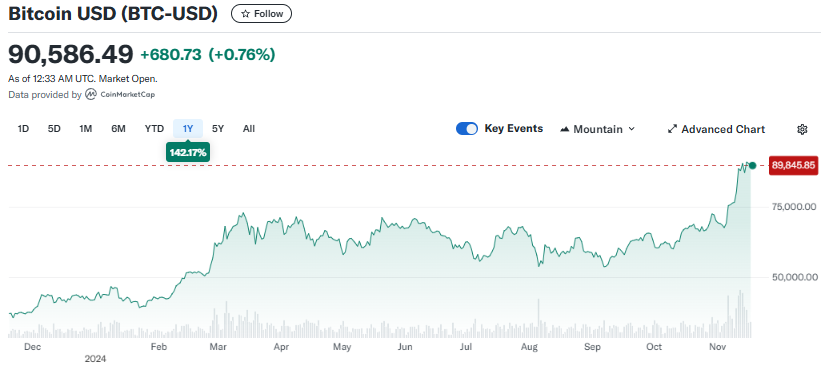This screenshot has height=370, width=840.
Task: Follow Bitcoin USD ticker
Action: click(x=261, y=14)
